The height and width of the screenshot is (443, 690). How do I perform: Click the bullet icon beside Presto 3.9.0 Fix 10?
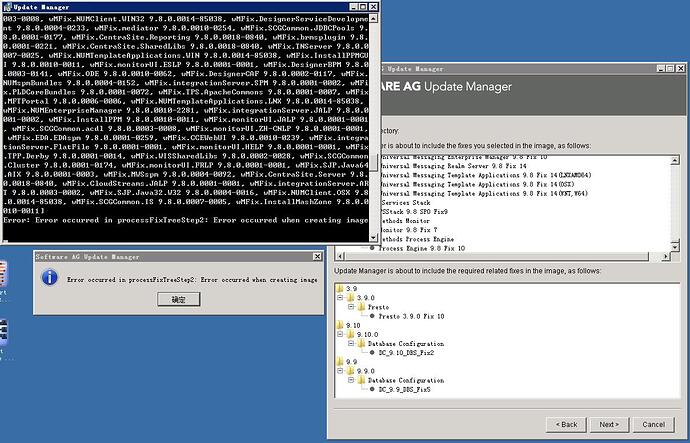click(x=372, y=316)
